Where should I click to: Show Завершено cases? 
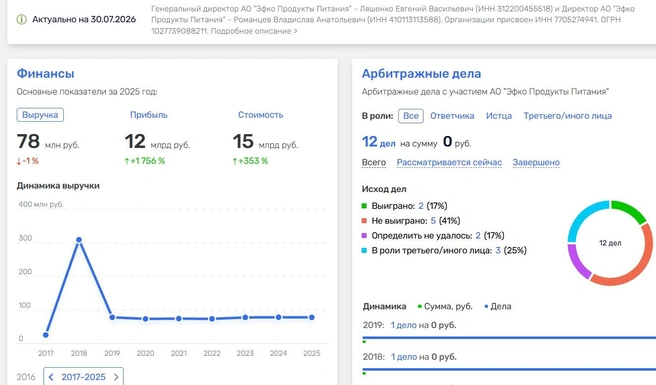[536, 162]
